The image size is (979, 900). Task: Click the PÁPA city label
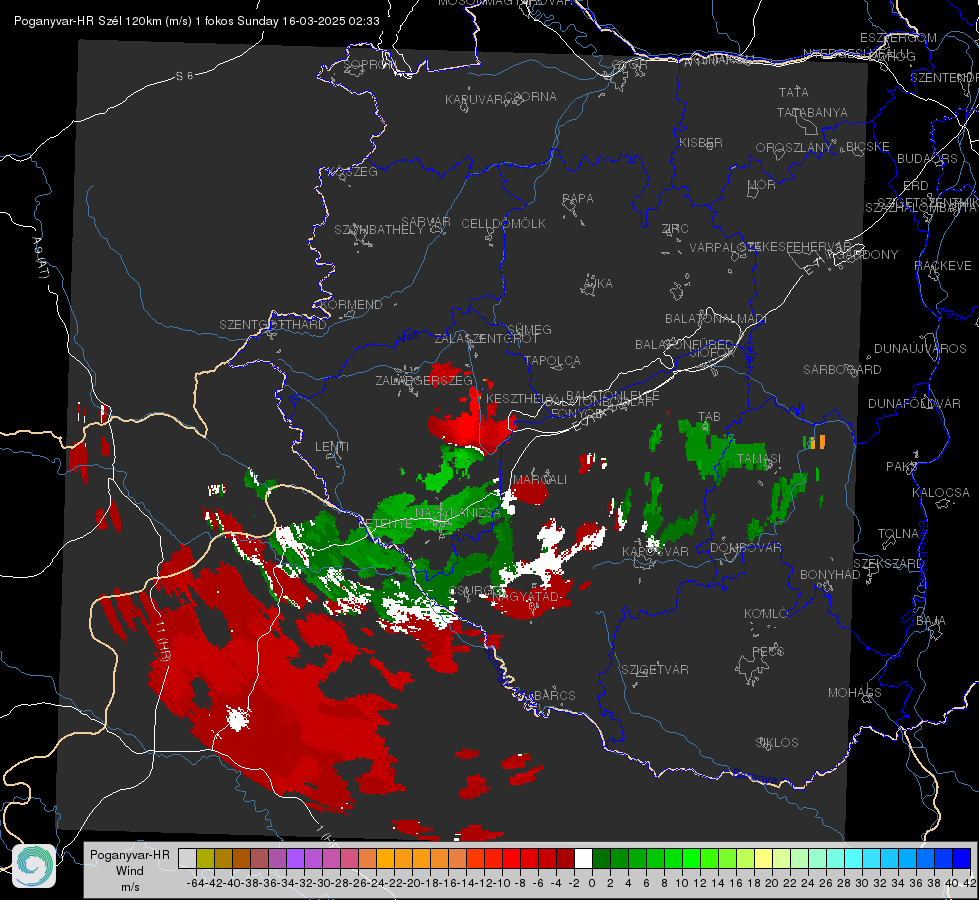(578, 199)
